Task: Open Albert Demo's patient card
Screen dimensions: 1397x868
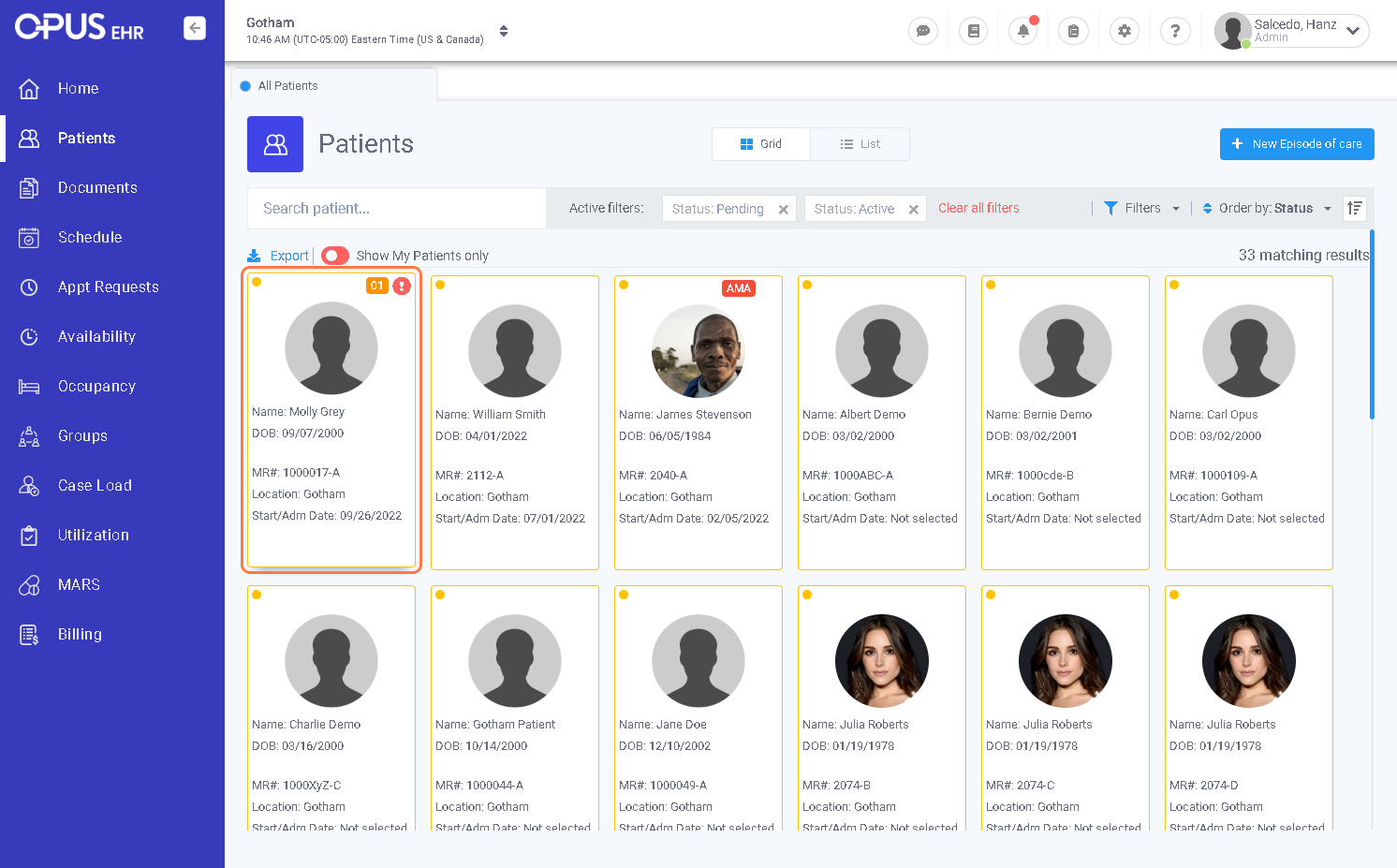Action: coord(882,422)
